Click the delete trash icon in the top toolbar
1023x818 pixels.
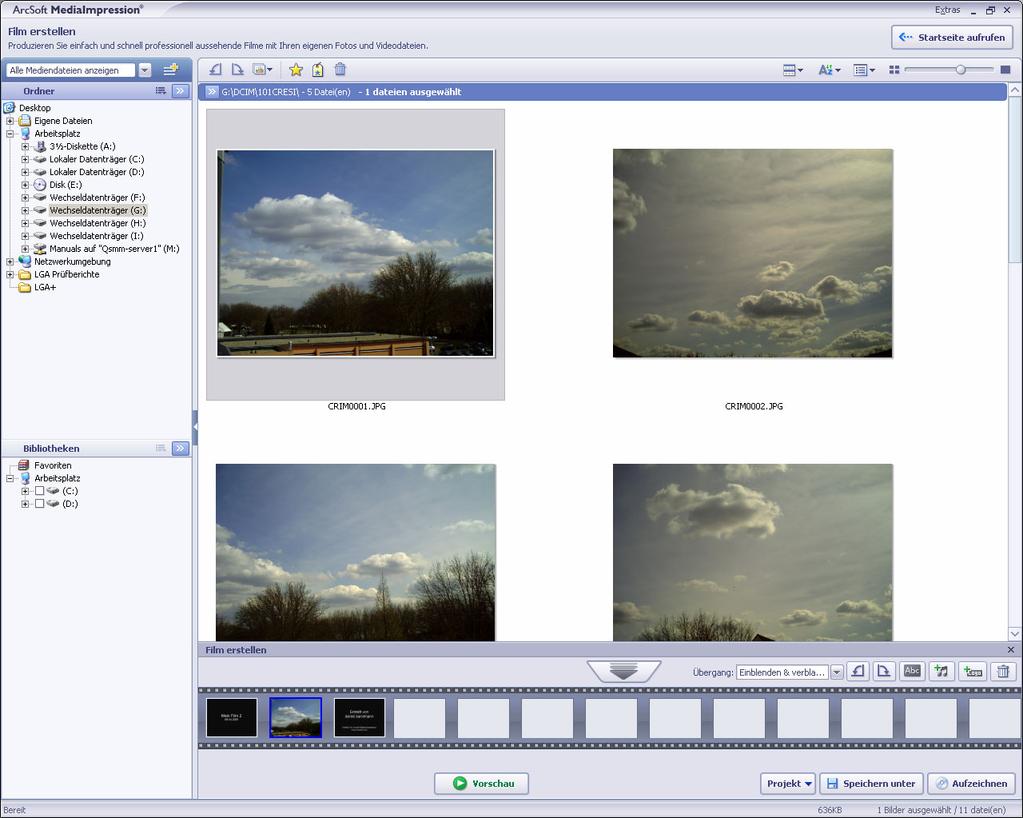click(x=340, y=70)
